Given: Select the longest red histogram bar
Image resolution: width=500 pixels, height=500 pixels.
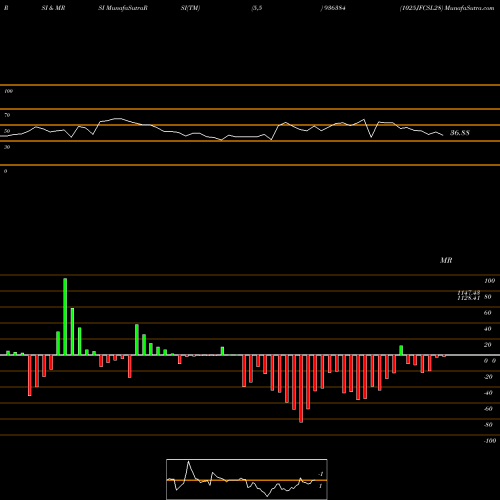Looking at the screenshot, I should (301, 389).
